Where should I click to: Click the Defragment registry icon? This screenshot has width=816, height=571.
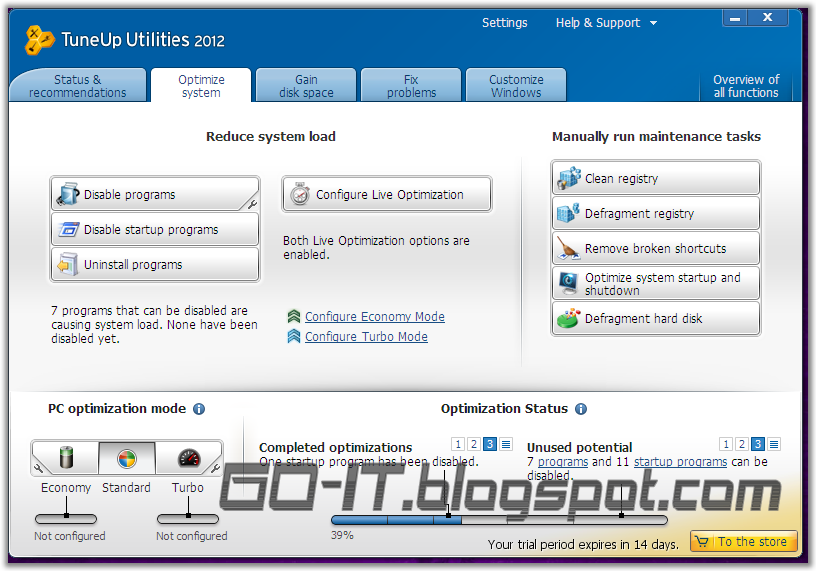click(x=569, y=213)
